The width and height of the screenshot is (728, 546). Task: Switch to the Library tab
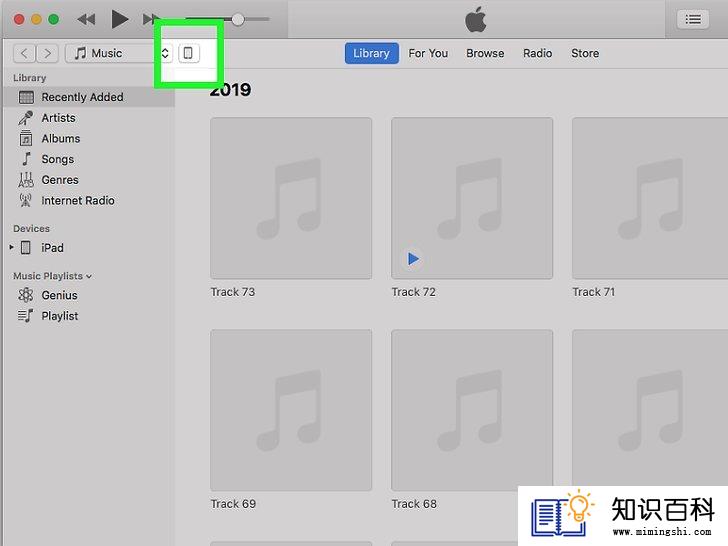point(371,53)
